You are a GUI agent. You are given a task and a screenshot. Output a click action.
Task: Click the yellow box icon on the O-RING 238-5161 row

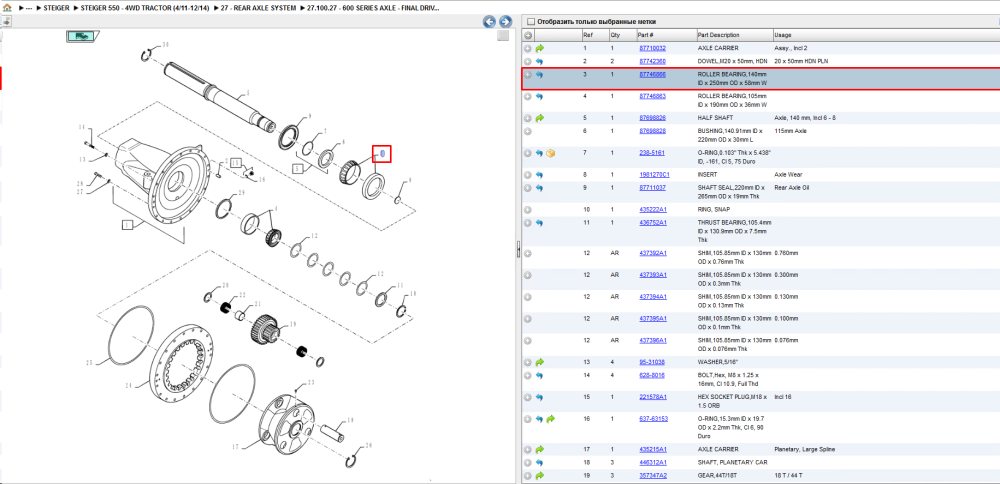coord(551,153)
